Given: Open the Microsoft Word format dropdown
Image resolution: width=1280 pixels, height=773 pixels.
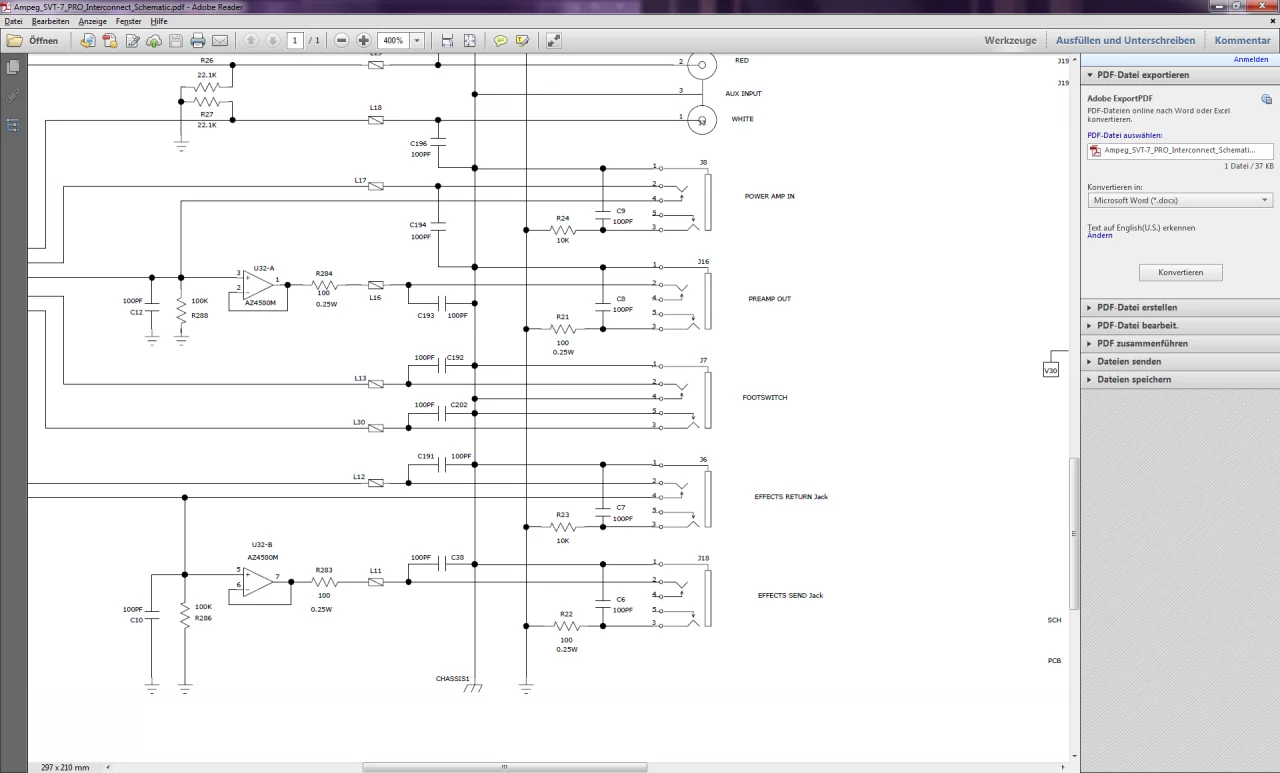Looking at the screenshot, I should tap(1180, 200).
